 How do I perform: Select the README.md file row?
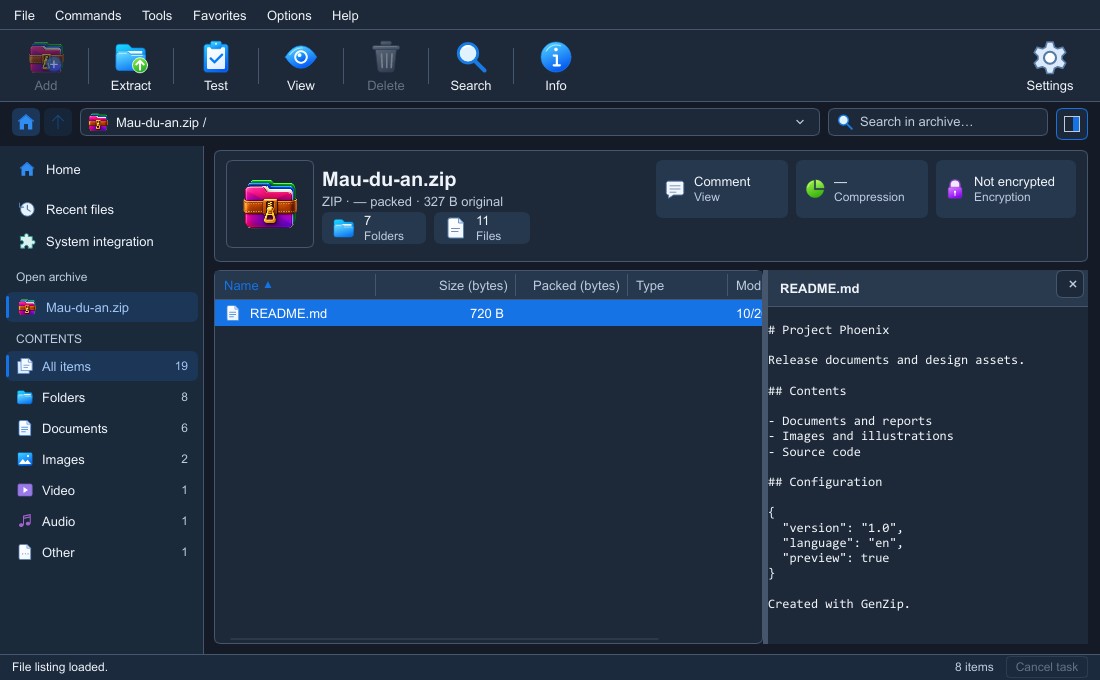point(488,314)
